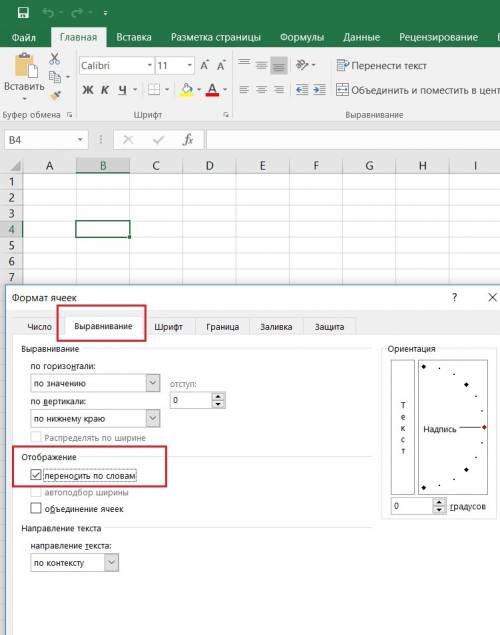The width and height of the screenshot is (500, 635).
Task: Click the degrees input field
Action: 412,506
